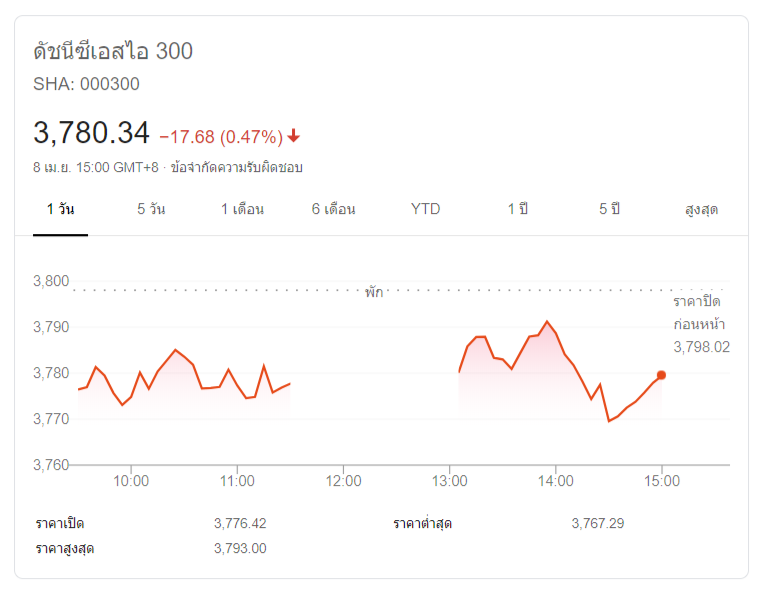
Task: Click the ราคาเปิด value 3,776.42
Action: click(x=240, y=523)
